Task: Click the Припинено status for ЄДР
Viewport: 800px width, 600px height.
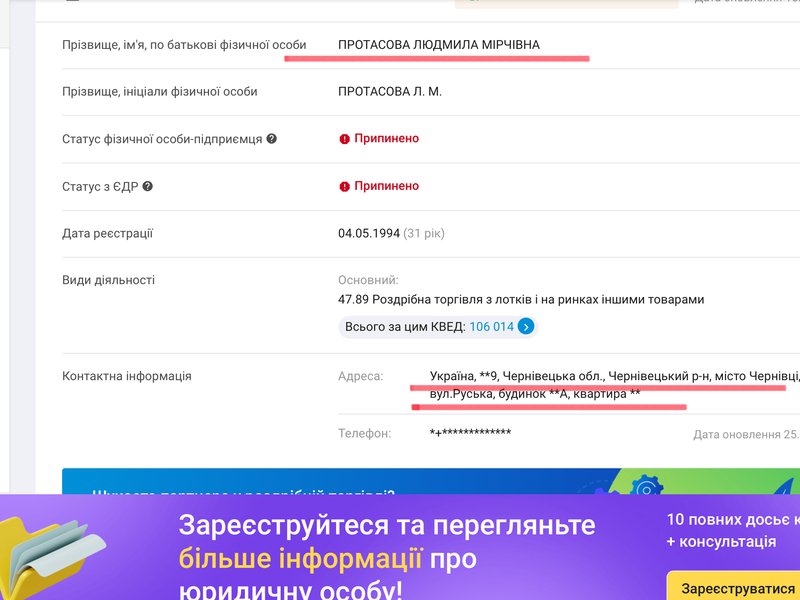Action: [387, 186]
